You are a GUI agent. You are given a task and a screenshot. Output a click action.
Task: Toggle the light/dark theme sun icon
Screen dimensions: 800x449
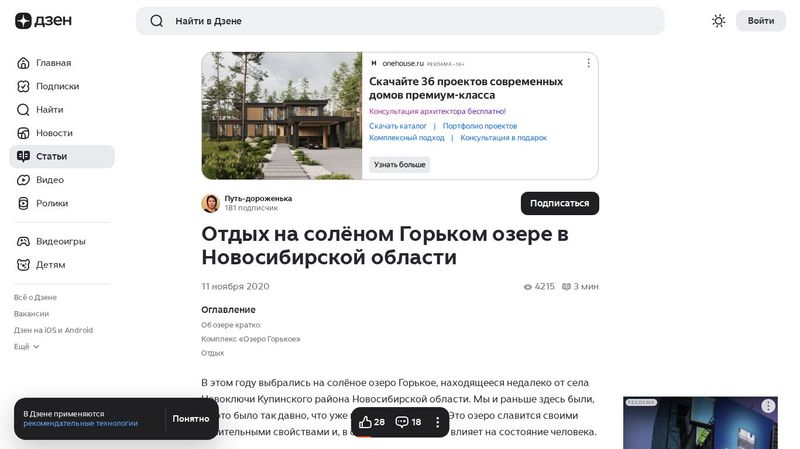718,21
